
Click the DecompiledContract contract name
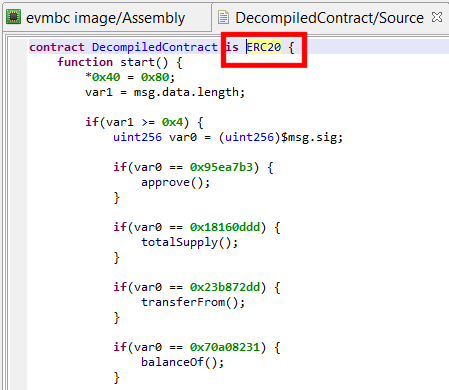[x=155, y=47]
